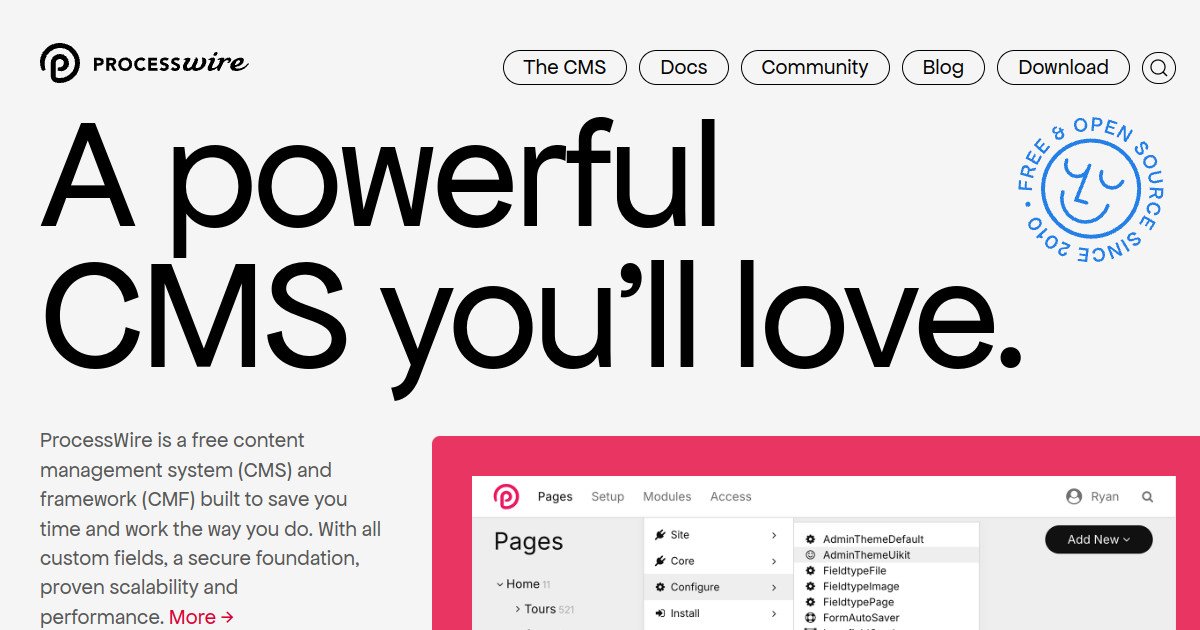This screenshot has width=1200, height=630.
Task: Open the Add New dropdown button
Action: coord(1099,539)
